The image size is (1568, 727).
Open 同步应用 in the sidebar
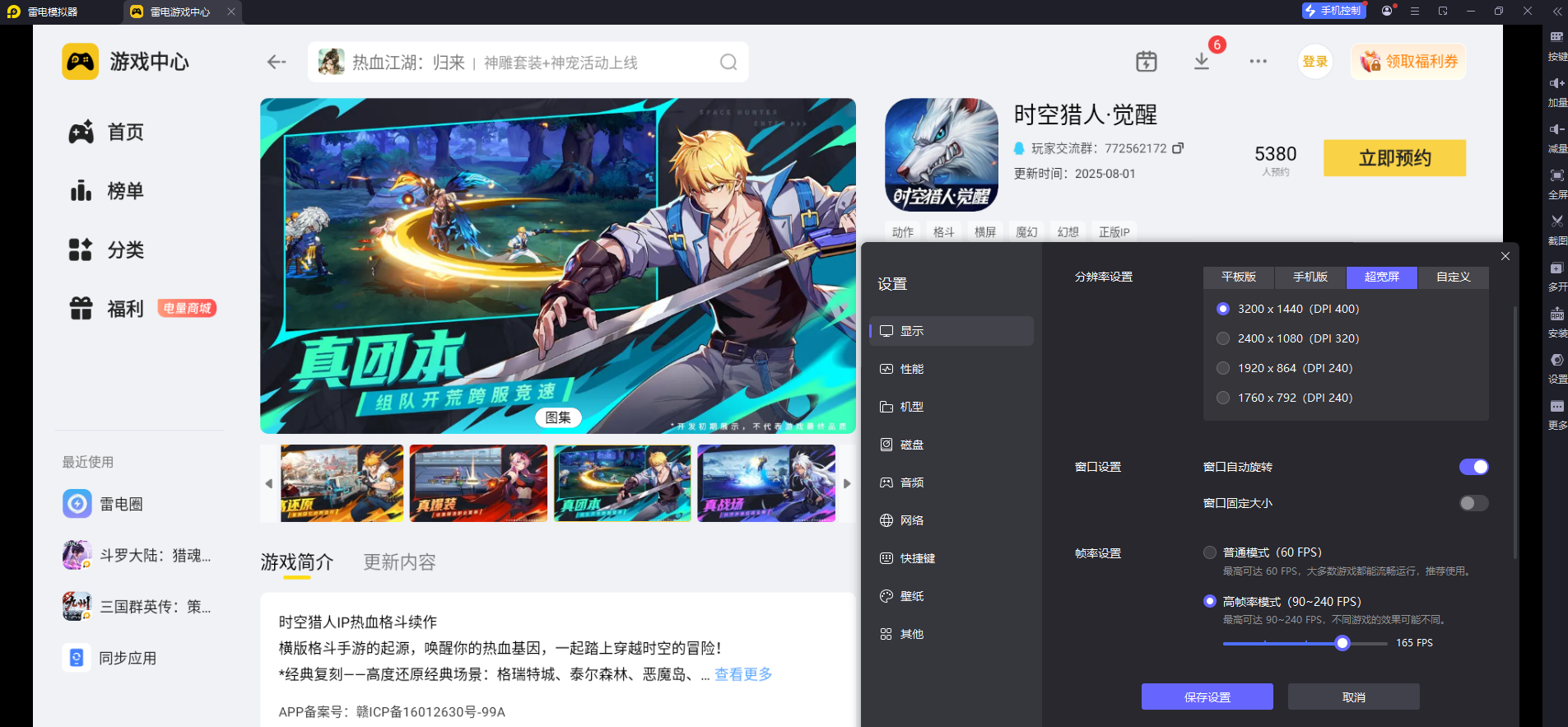[x=109, y=658]
